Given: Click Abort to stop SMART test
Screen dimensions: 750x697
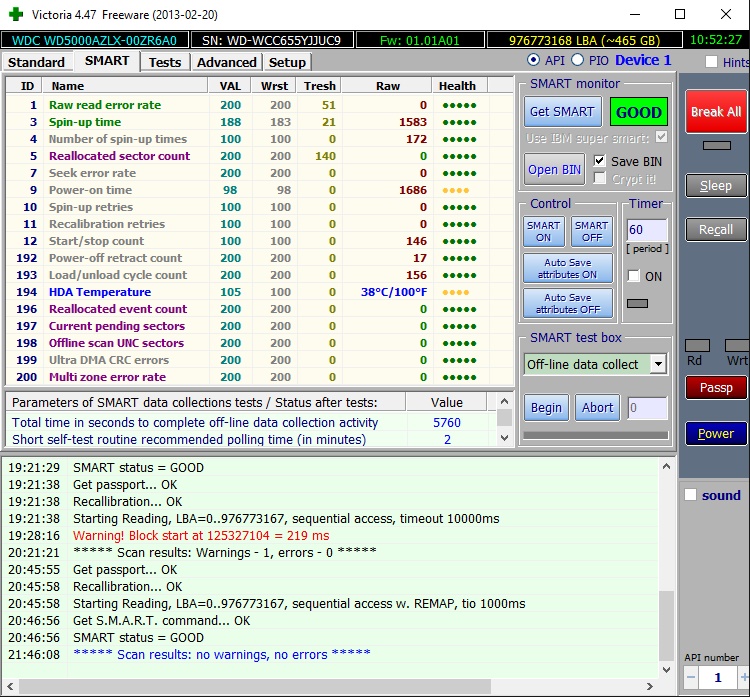Looking at the screenshot, I should point(597,408).
